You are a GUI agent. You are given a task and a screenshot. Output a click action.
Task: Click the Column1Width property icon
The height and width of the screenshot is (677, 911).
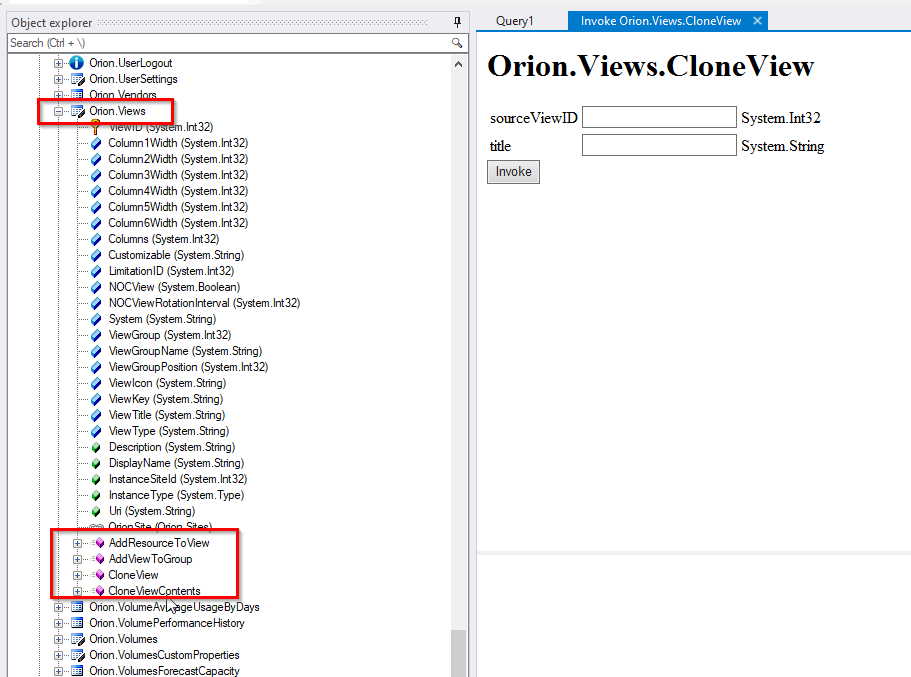(x=96, y=143)
